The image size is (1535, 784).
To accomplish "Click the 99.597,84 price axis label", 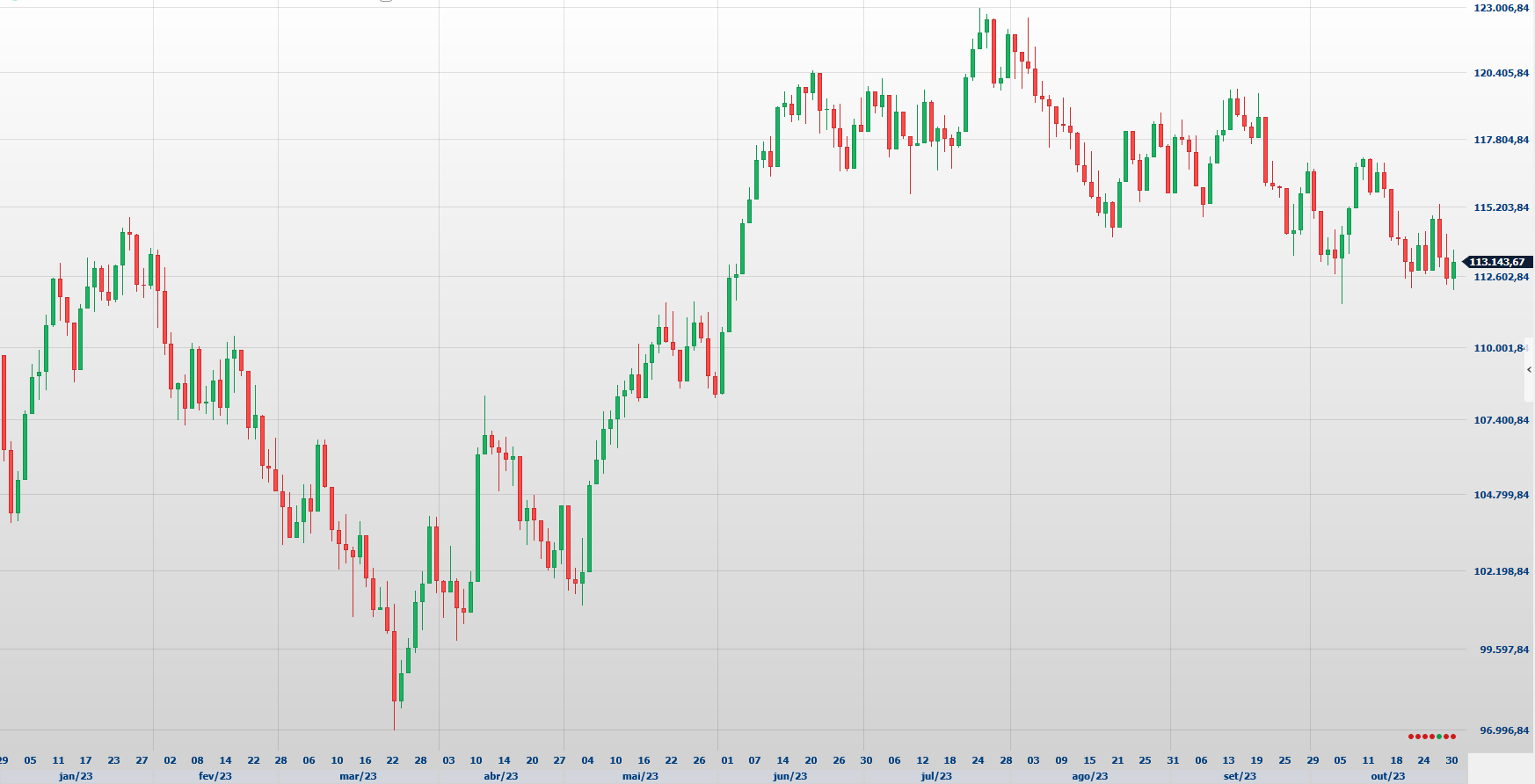I will (1503, 650).
